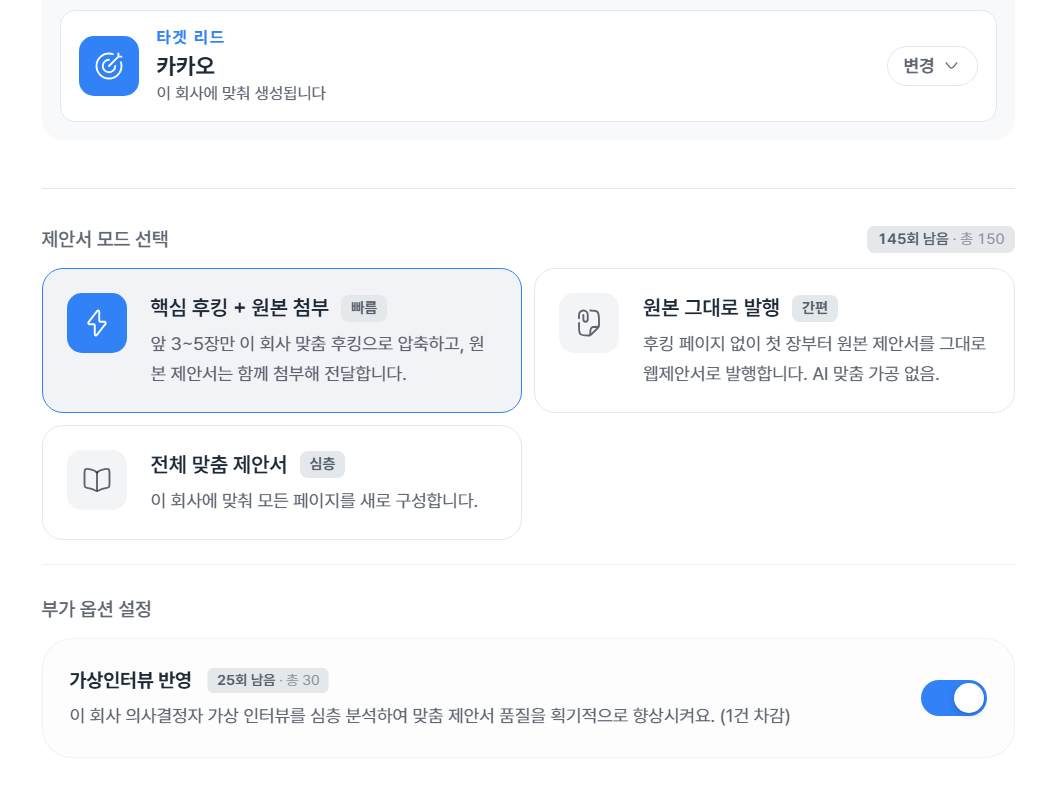1054x805 pixels.
Task: Choose the 전체 맞춤 제안서 mode card
Action: (282, 482)
